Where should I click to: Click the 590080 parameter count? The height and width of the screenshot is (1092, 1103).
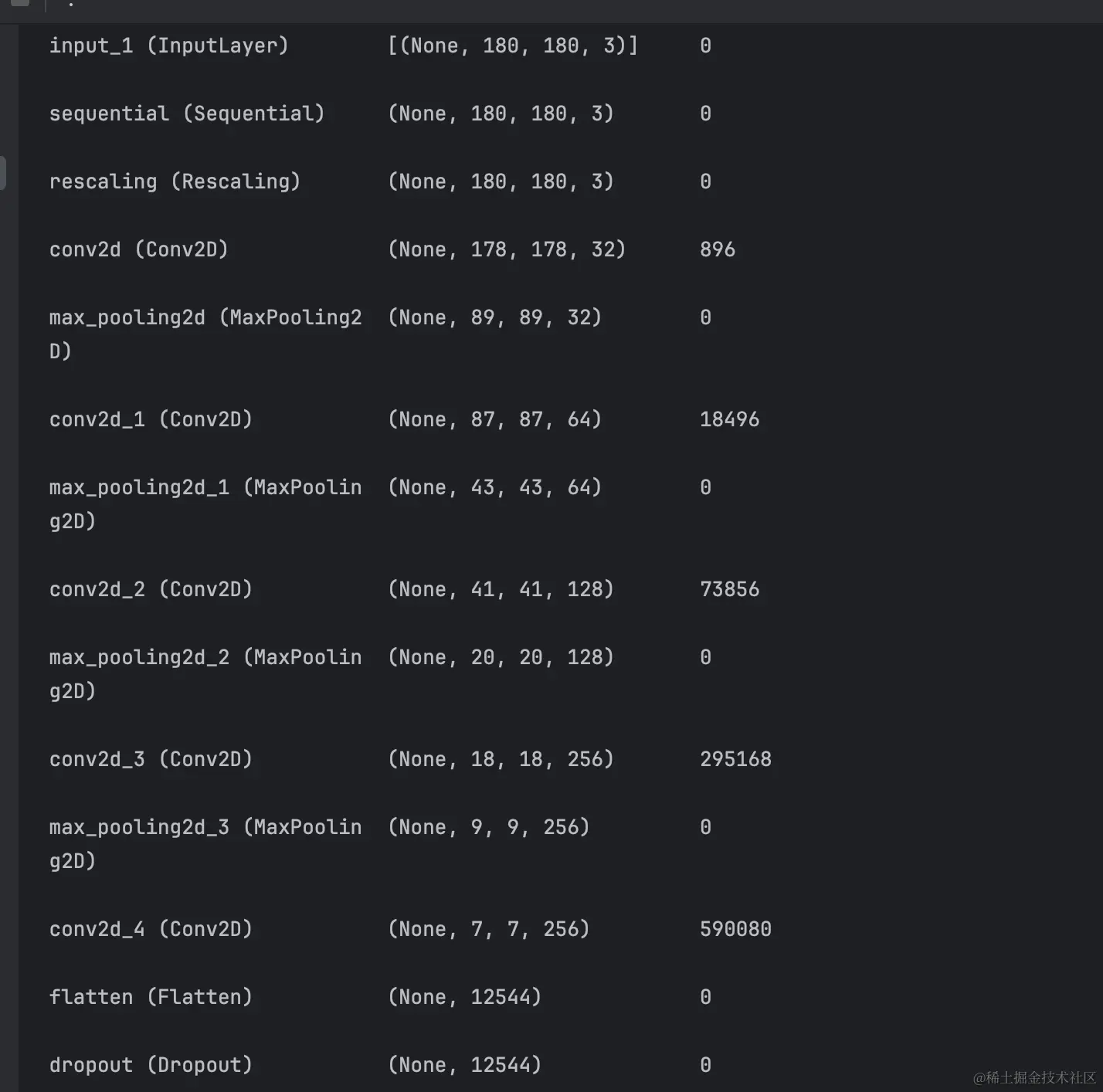pyautogui.click(x=735, y=929)
